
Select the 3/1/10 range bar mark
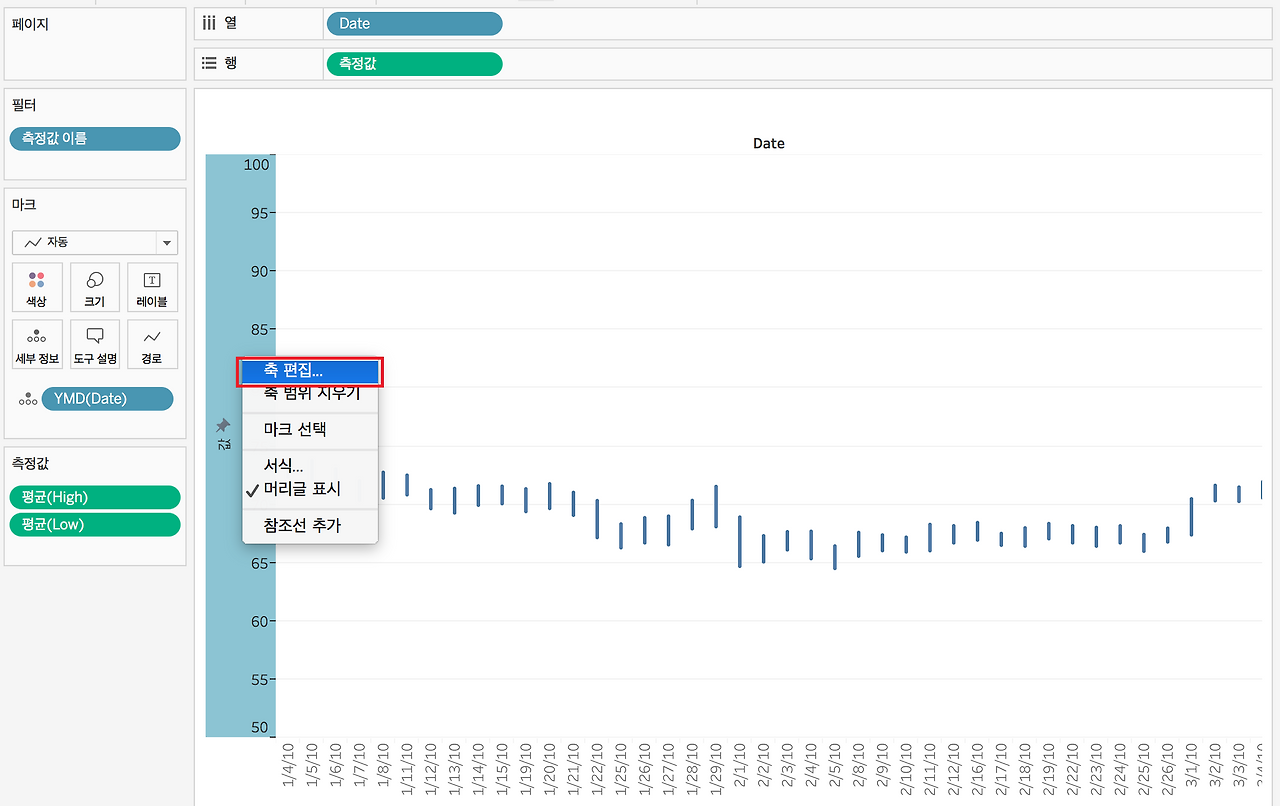pos(1192,516)
